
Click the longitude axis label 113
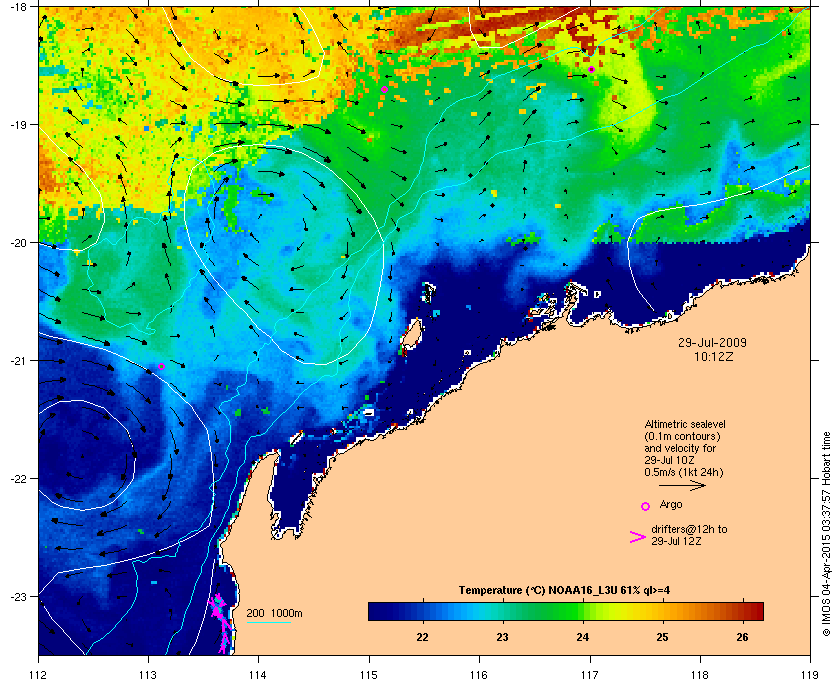[148, 674]
